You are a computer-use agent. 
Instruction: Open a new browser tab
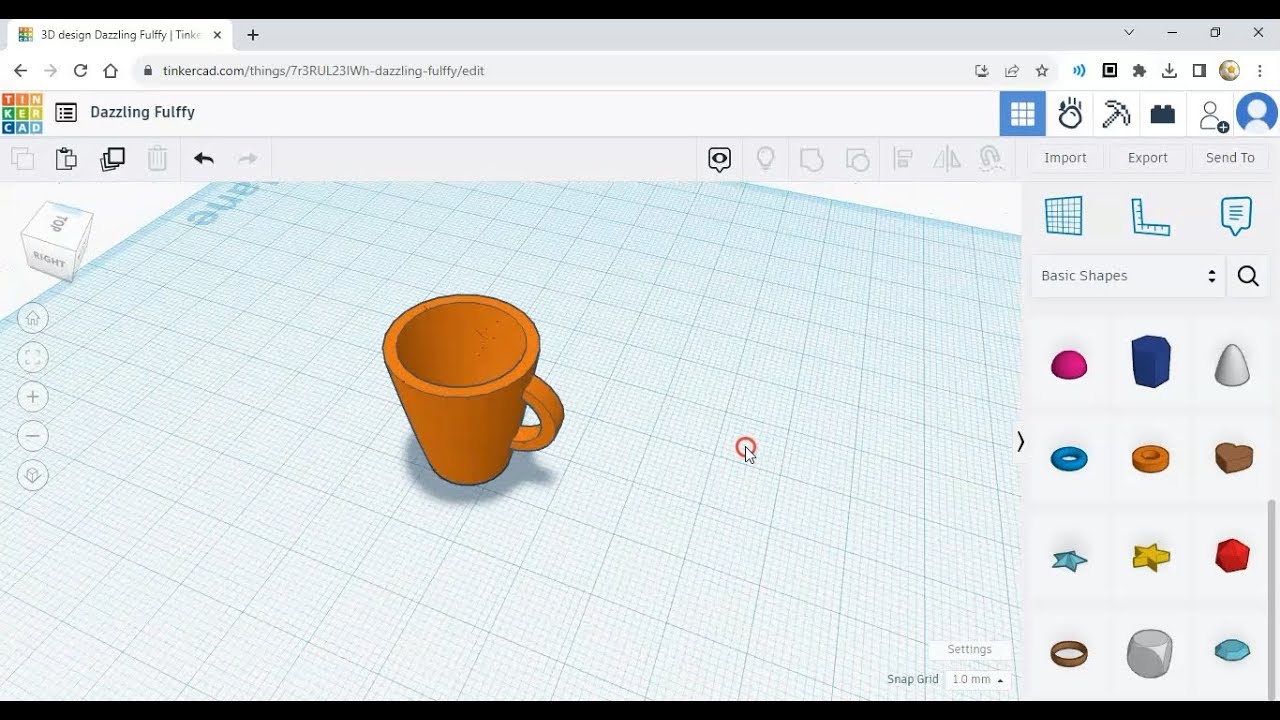tap(253, 35)
